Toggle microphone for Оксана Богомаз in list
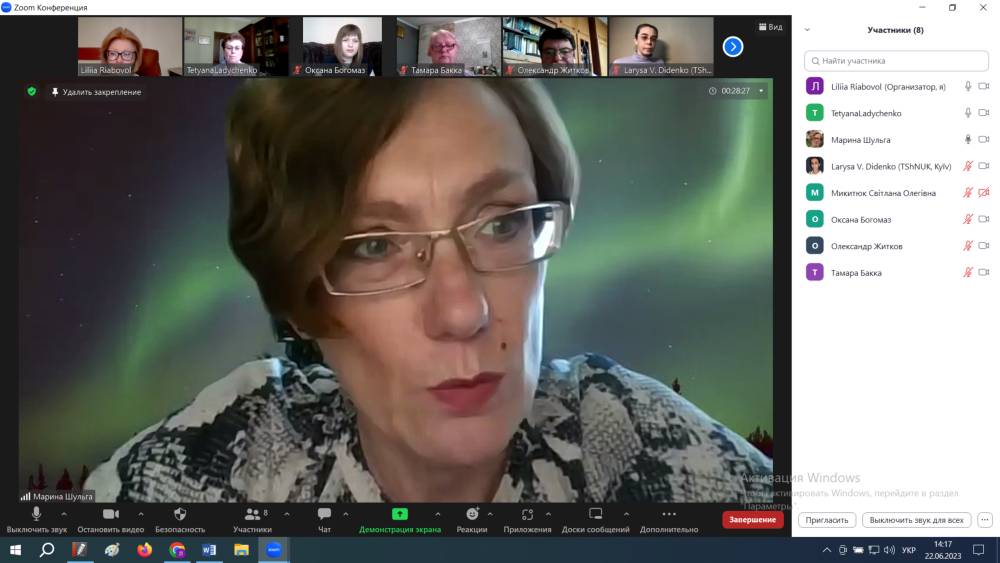The width and height of the screenshot is (1000, 563). coord(967,219)
